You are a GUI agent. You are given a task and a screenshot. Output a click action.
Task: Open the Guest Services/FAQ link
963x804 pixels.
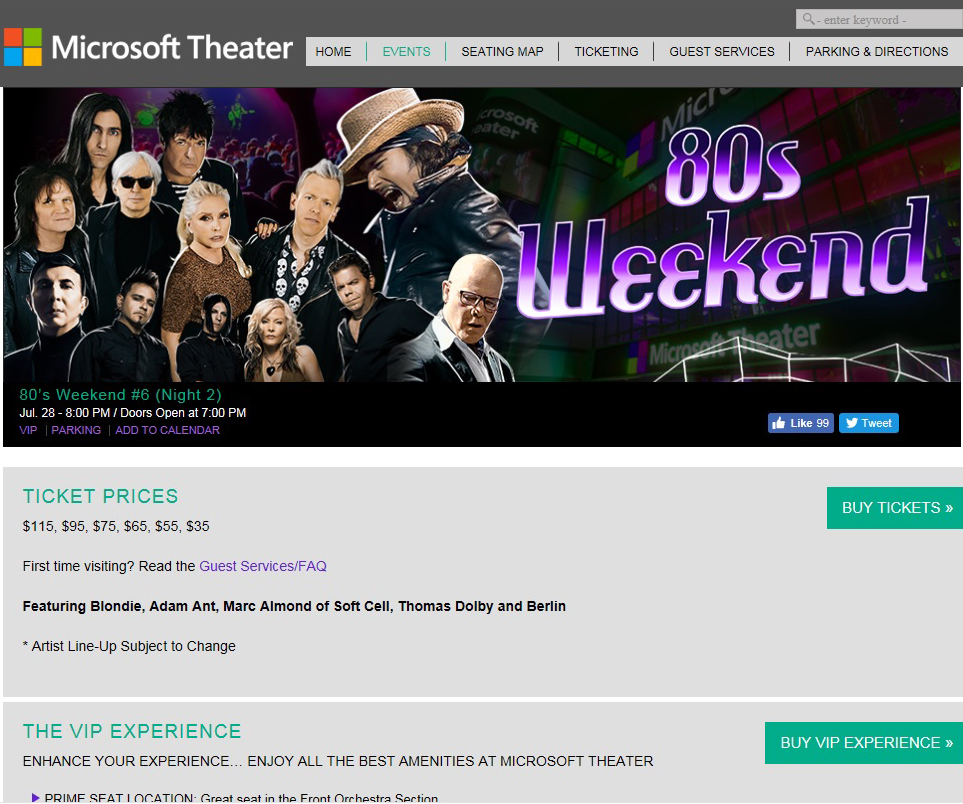coord(263,566)
